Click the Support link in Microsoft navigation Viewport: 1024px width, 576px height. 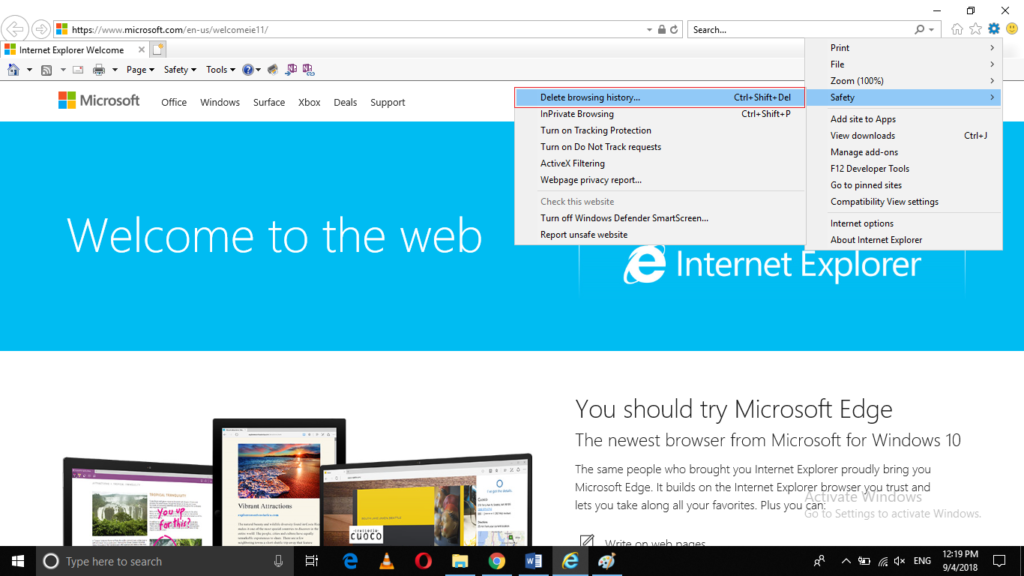click(387, 103)
